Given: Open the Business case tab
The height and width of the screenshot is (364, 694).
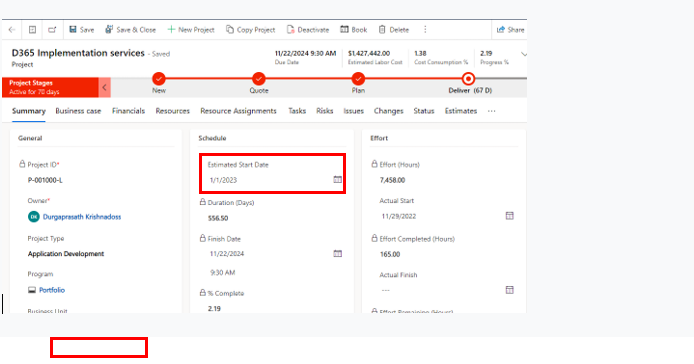Looking at the screenshot, I should click(78, 111).
